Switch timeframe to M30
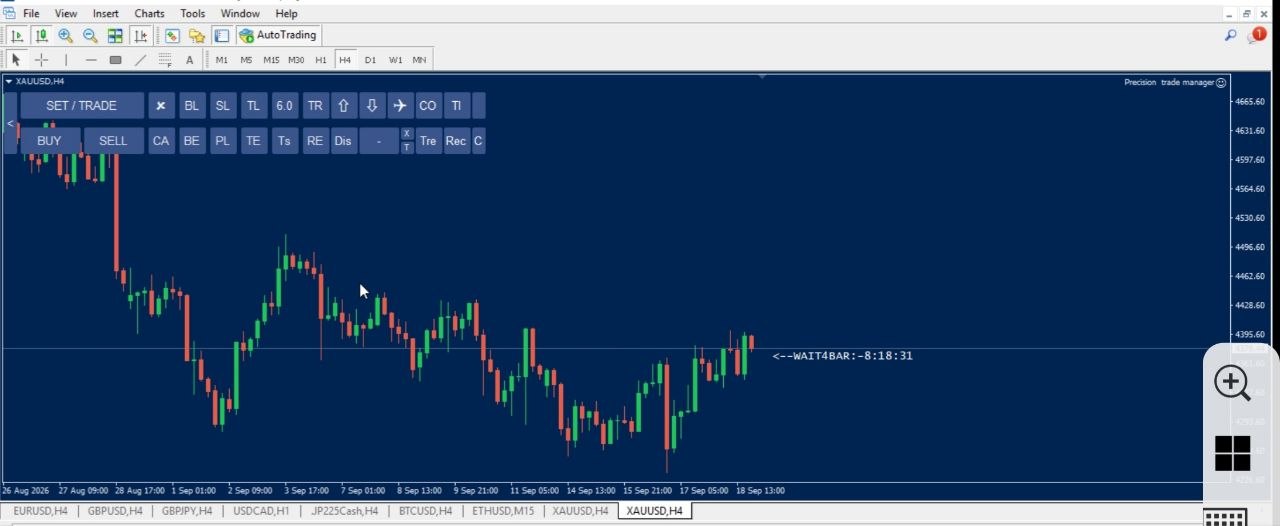Image resolution: width=1280 pixels, height=526 pixels. pos(296,60)
